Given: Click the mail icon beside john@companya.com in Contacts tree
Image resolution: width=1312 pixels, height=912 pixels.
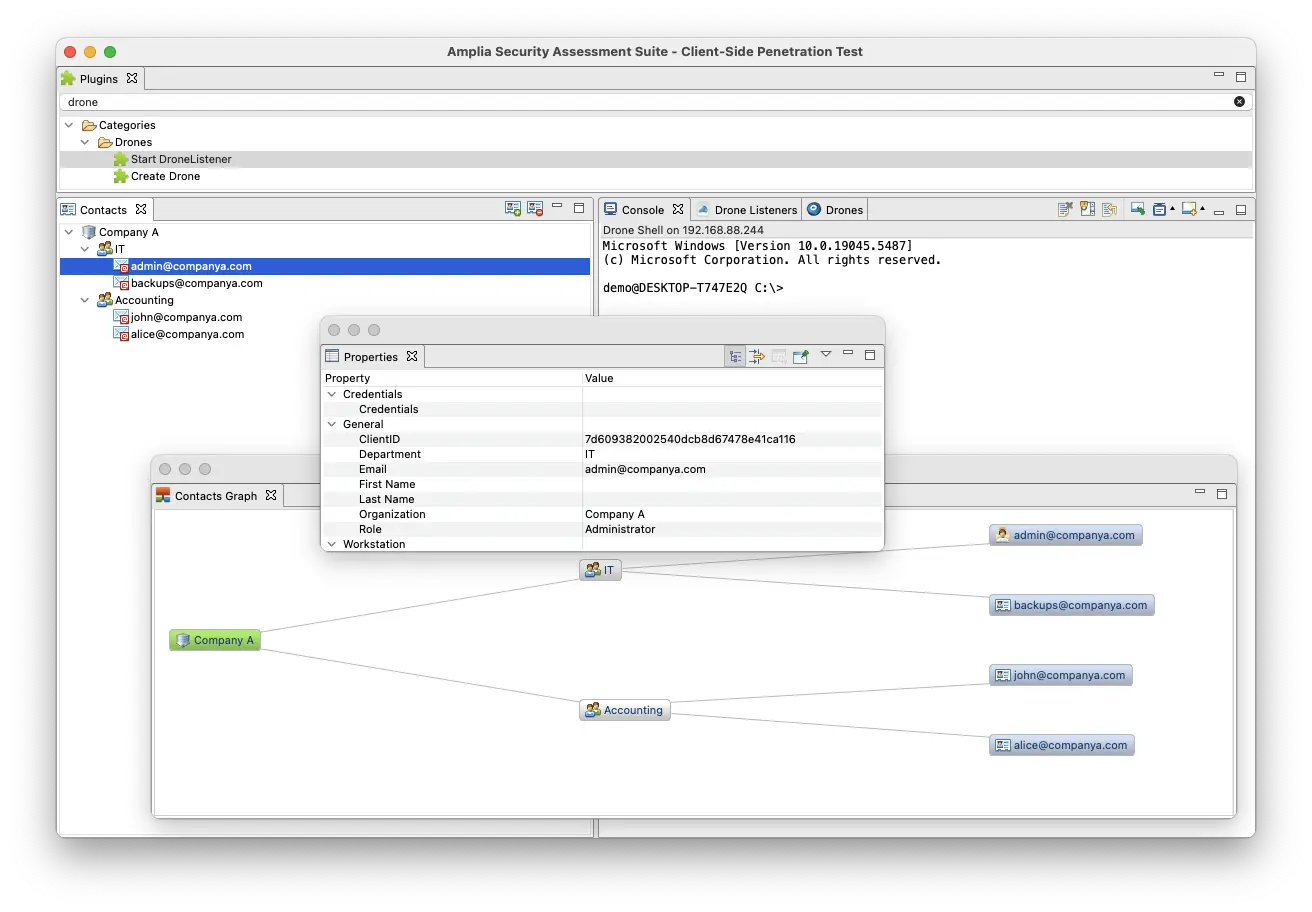Looking at the screenshot, I should coord(121,317).
